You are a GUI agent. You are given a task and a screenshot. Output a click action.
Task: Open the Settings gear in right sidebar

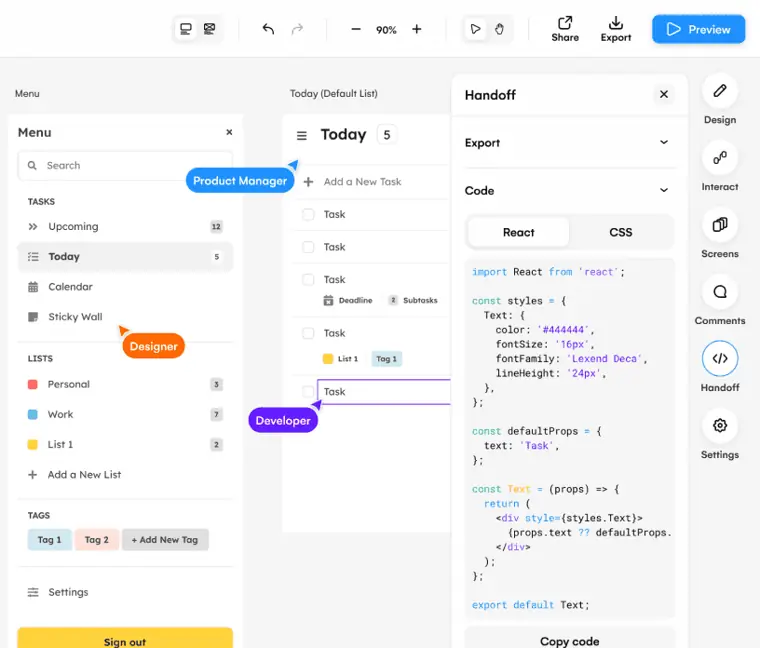pyautogui.click(x=720, y=426)
